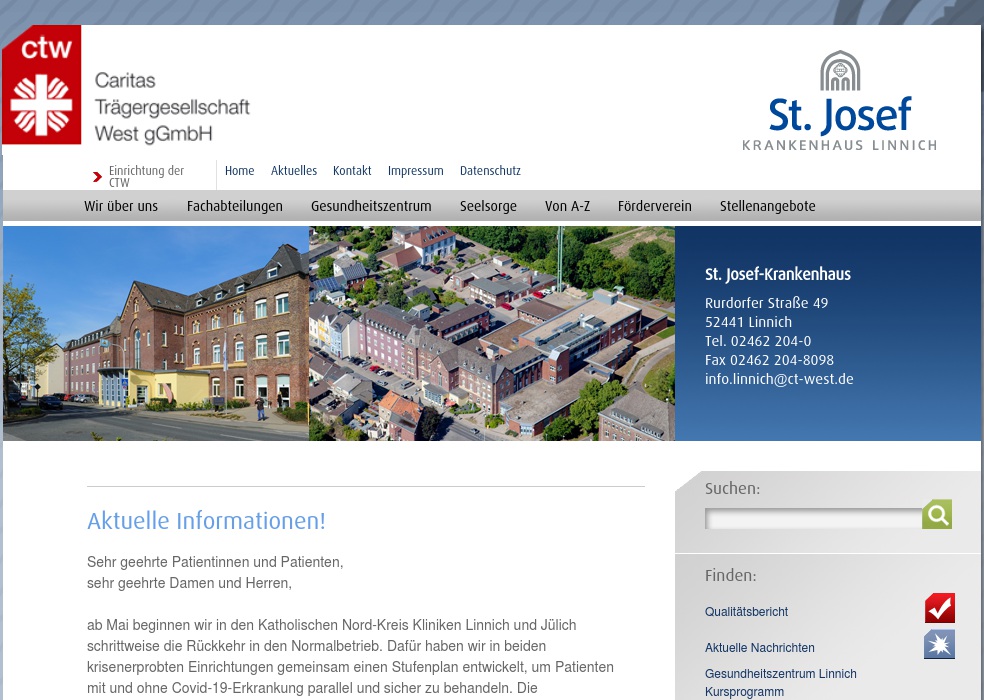The width and height of the screenshot is (984, 700).
Task: Expand the Fachabteilungen navigation menu
Action: tap(234, 206)
